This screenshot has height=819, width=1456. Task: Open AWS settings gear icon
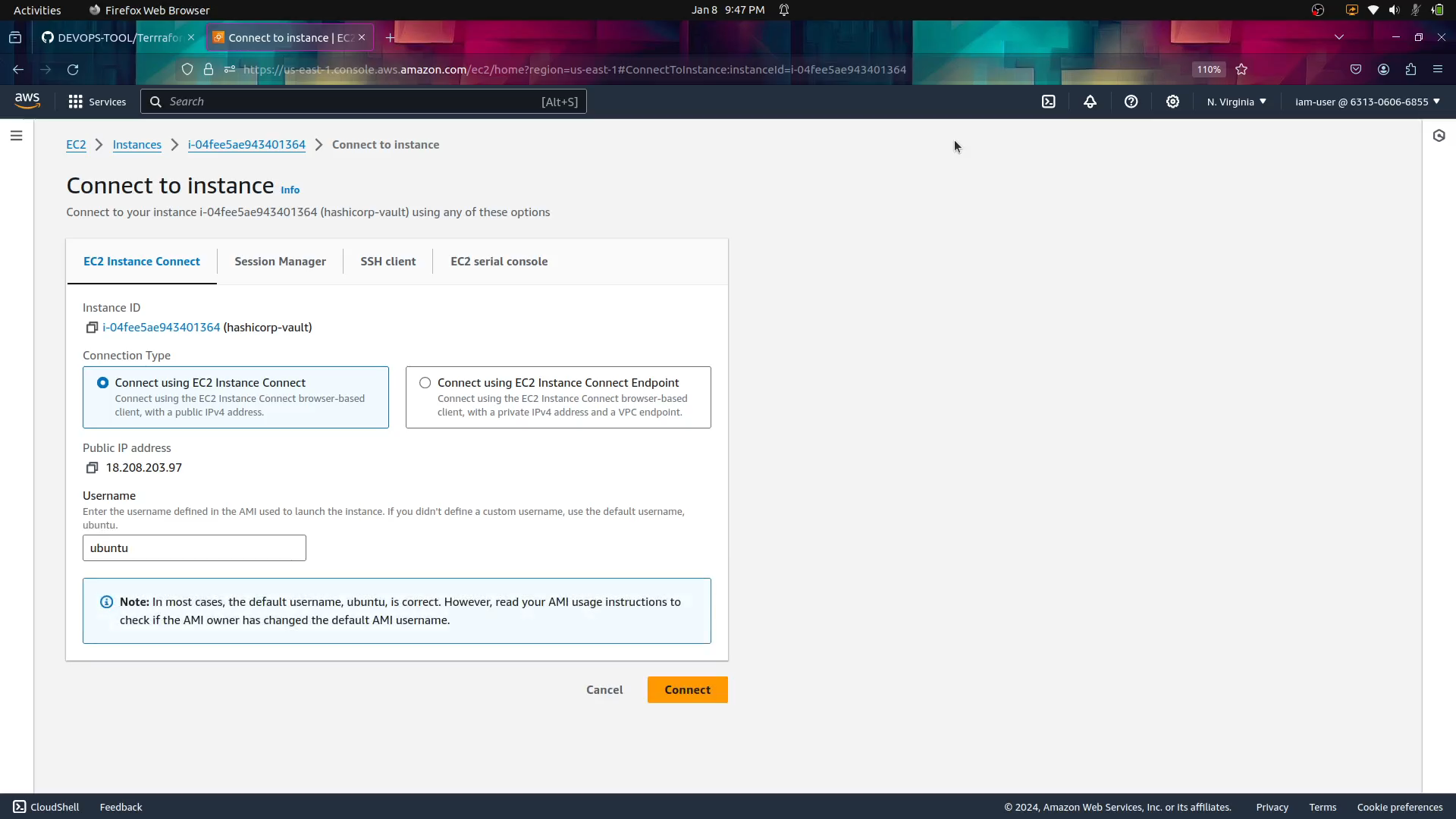[1172, 102]
